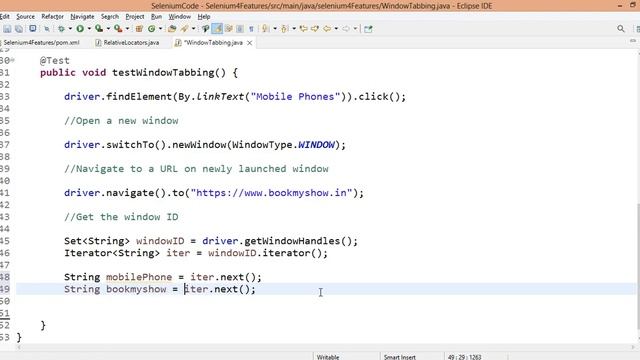Open the Help menu
Screen dimensions: 640x360
tap(204, 16)
